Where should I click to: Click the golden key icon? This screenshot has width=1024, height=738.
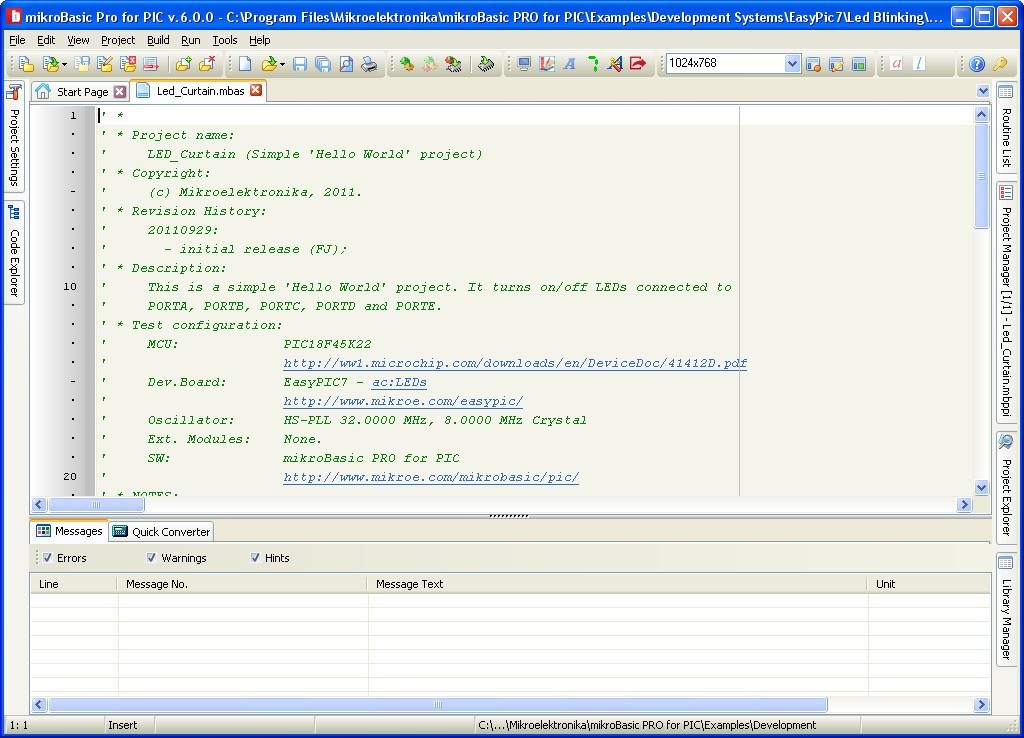click(1000, 63)
